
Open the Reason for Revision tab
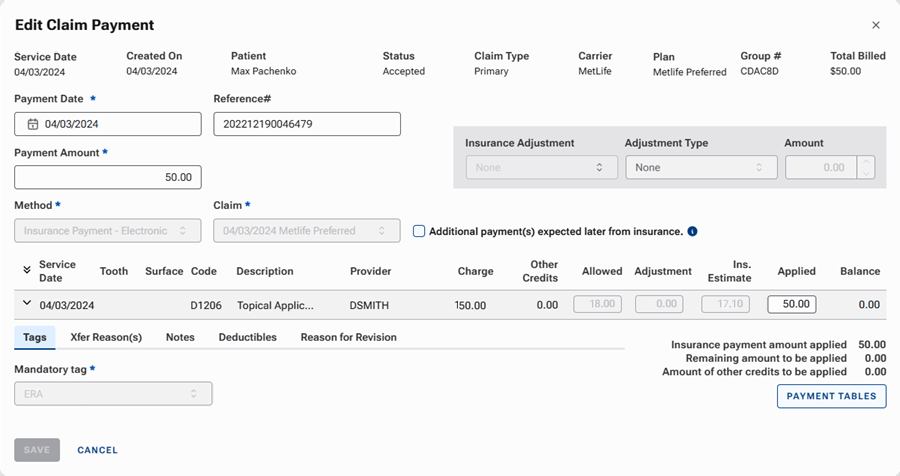(x=348, y=337)
